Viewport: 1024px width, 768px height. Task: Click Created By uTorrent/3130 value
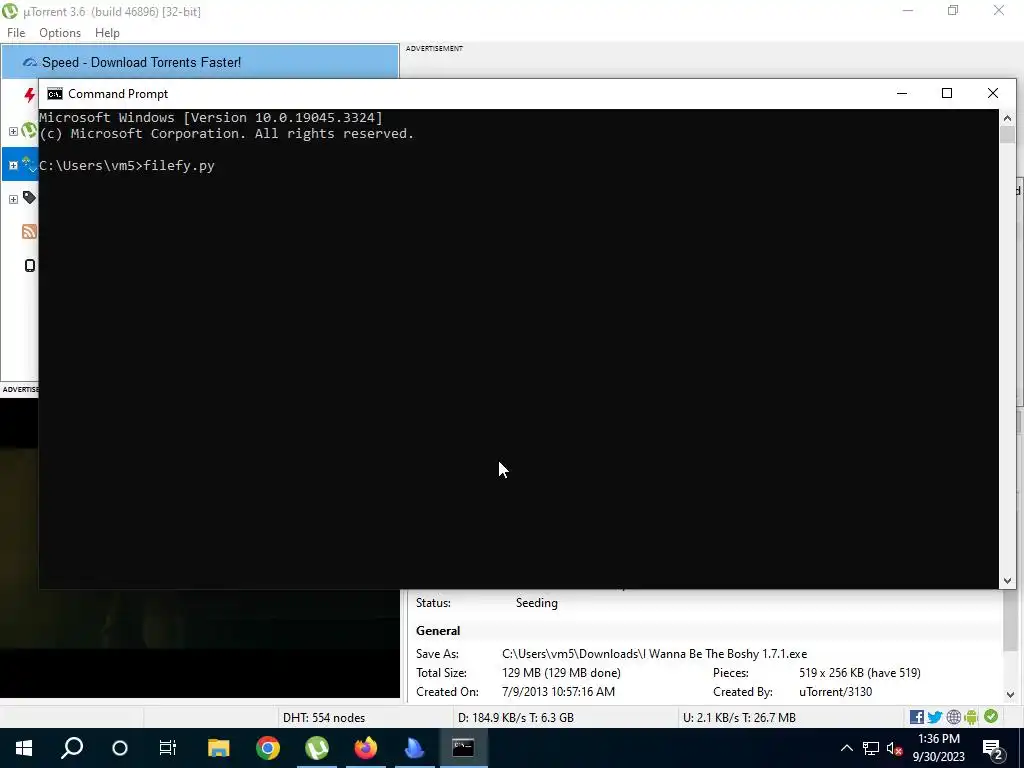pyautogui.click(x=835, y=692)
